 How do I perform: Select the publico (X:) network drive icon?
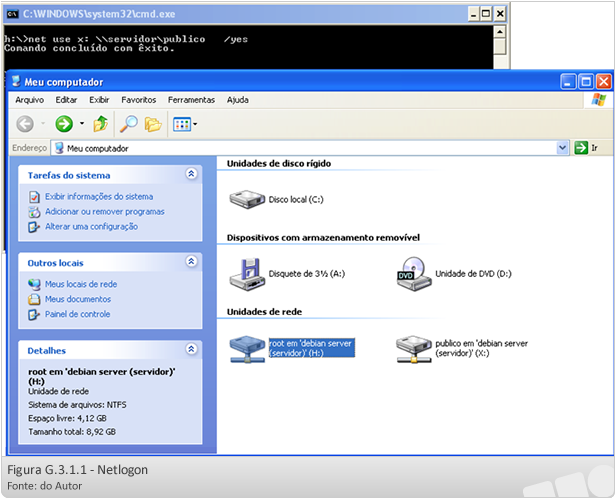tap(414, 349)
